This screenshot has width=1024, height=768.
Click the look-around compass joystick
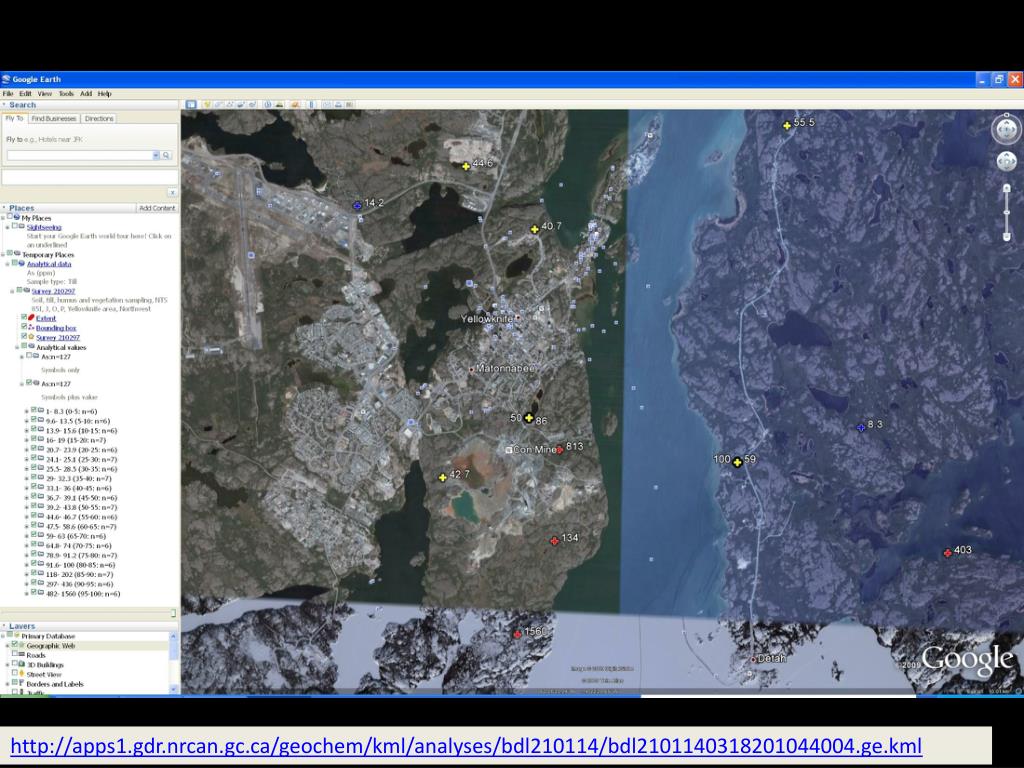click(x=1006, y=129)
